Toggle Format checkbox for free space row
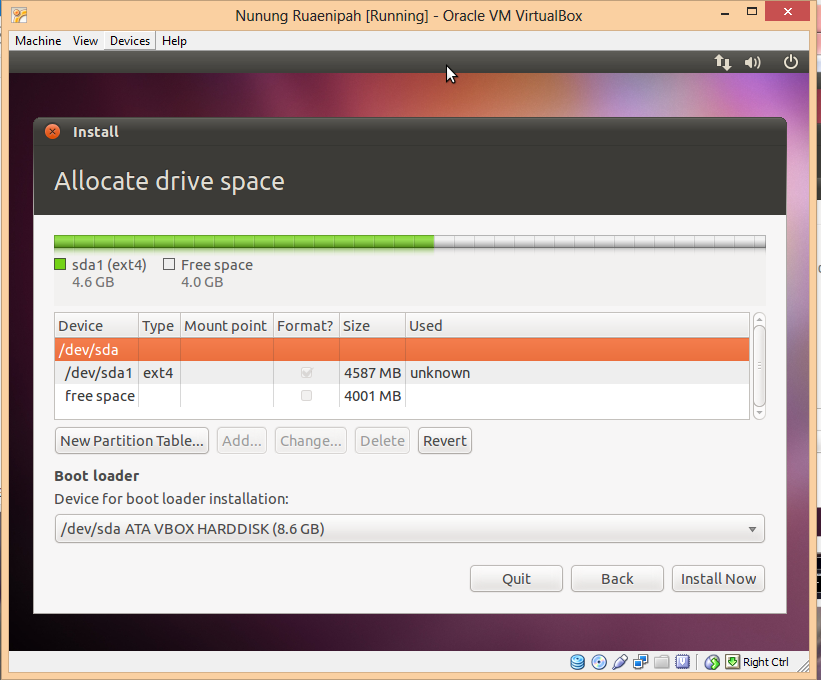Viewport: 821px width, 680px height. [x=306, y=395]
